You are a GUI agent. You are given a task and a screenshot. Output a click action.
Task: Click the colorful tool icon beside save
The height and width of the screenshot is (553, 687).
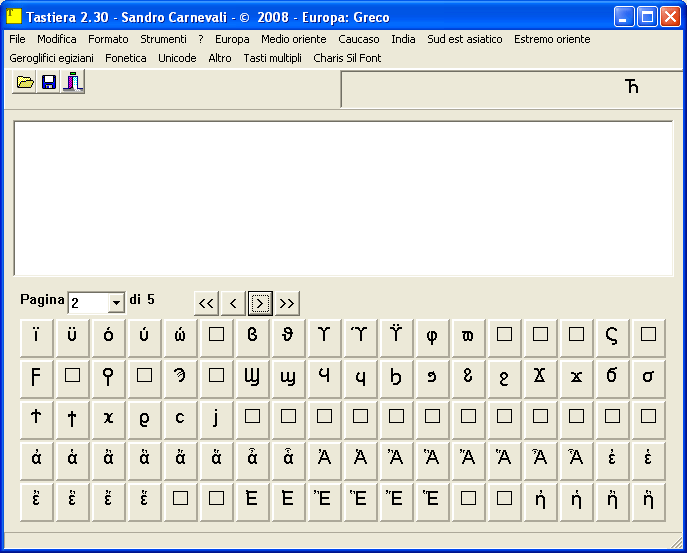pyautogui.click(x=73, y=82)
